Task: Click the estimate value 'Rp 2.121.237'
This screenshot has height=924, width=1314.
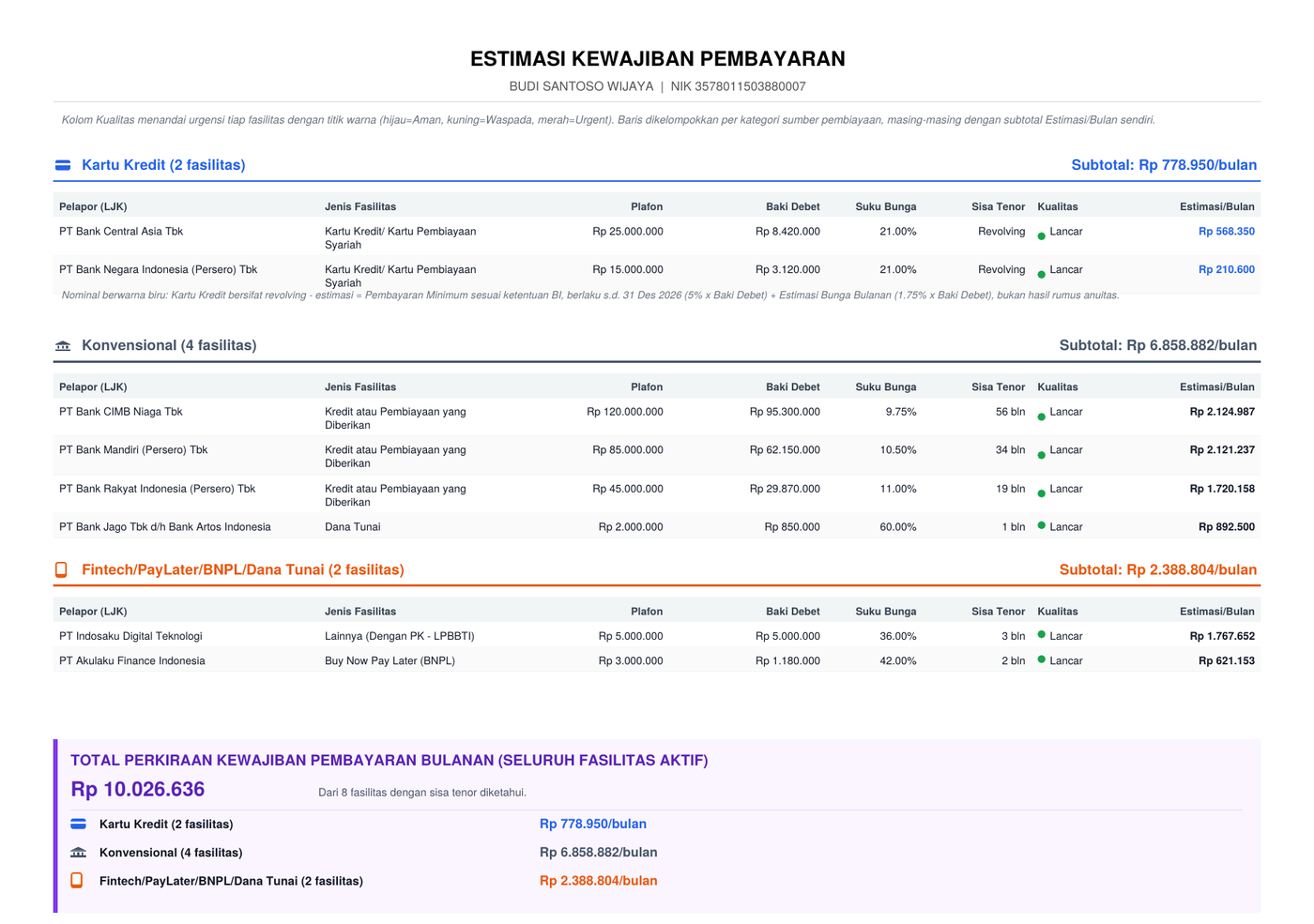Action: click(1222, 450)
